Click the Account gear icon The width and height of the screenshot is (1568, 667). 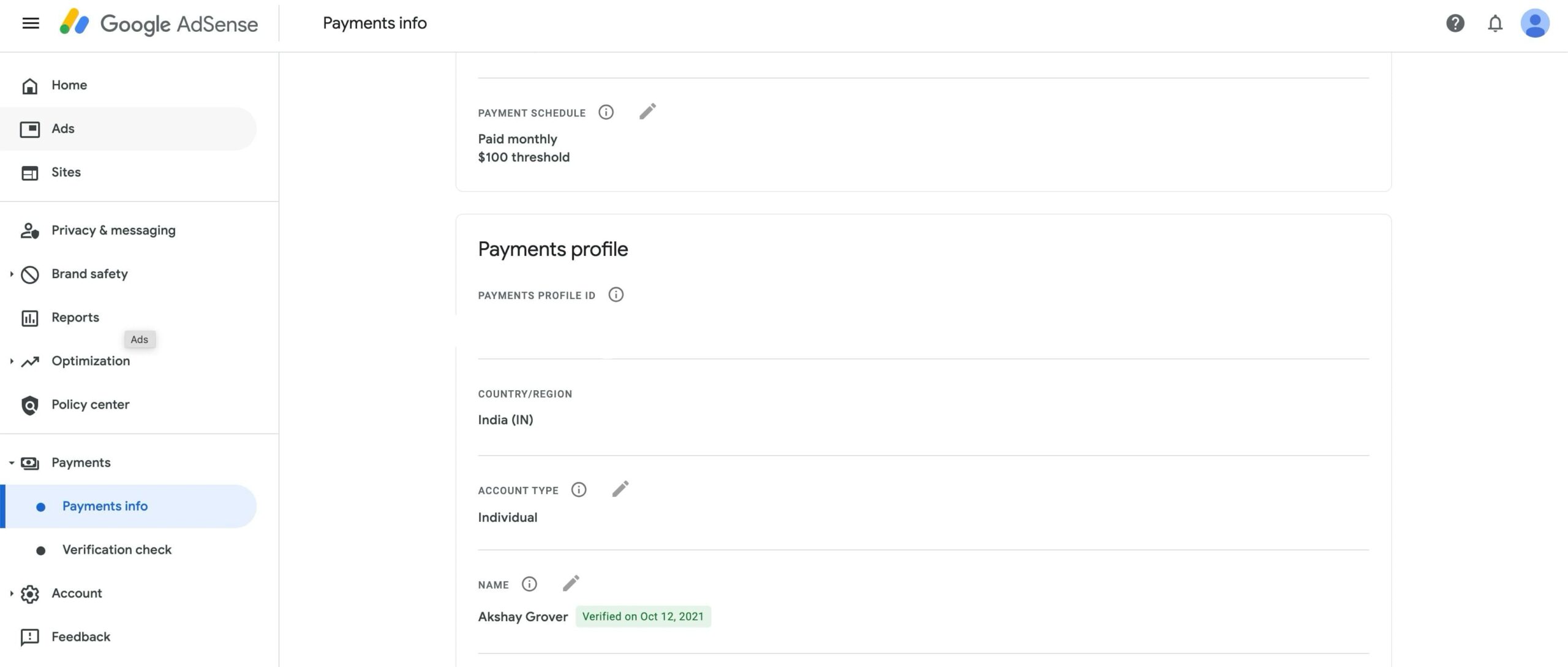(29, 594)
